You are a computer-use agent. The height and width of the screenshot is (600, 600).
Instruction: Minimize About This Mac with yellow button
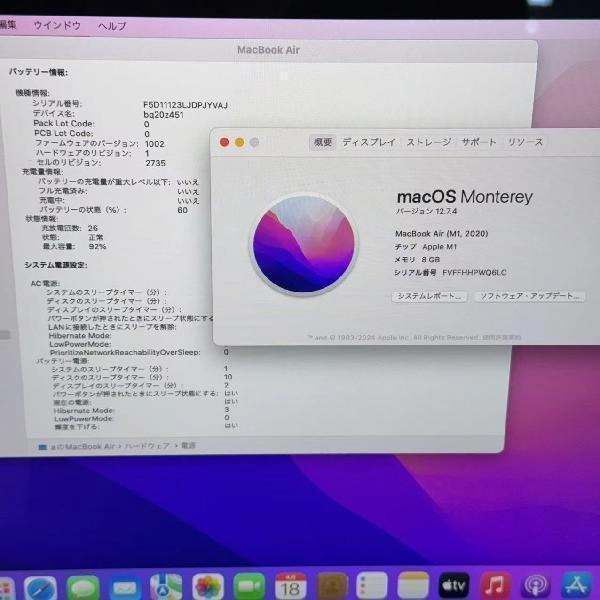point(240,142)
